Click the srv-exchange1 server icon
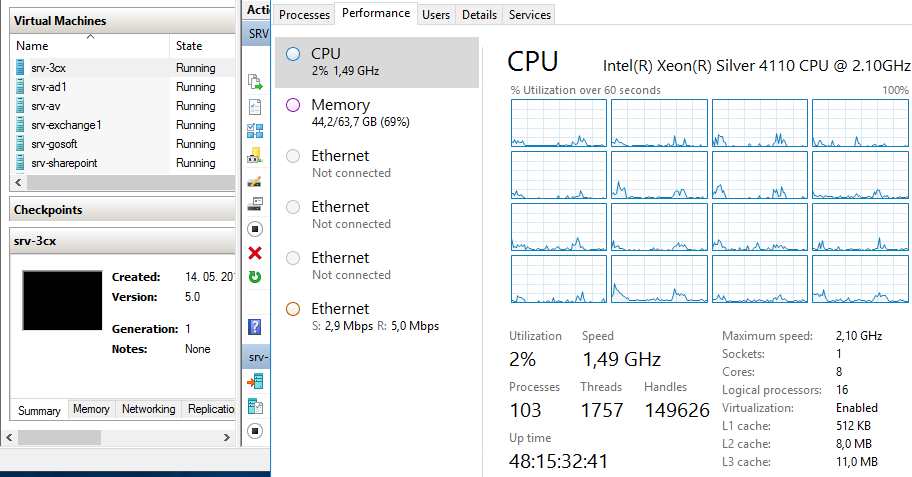The width and height of the screenshot is (912, 477). coord(20,124)
